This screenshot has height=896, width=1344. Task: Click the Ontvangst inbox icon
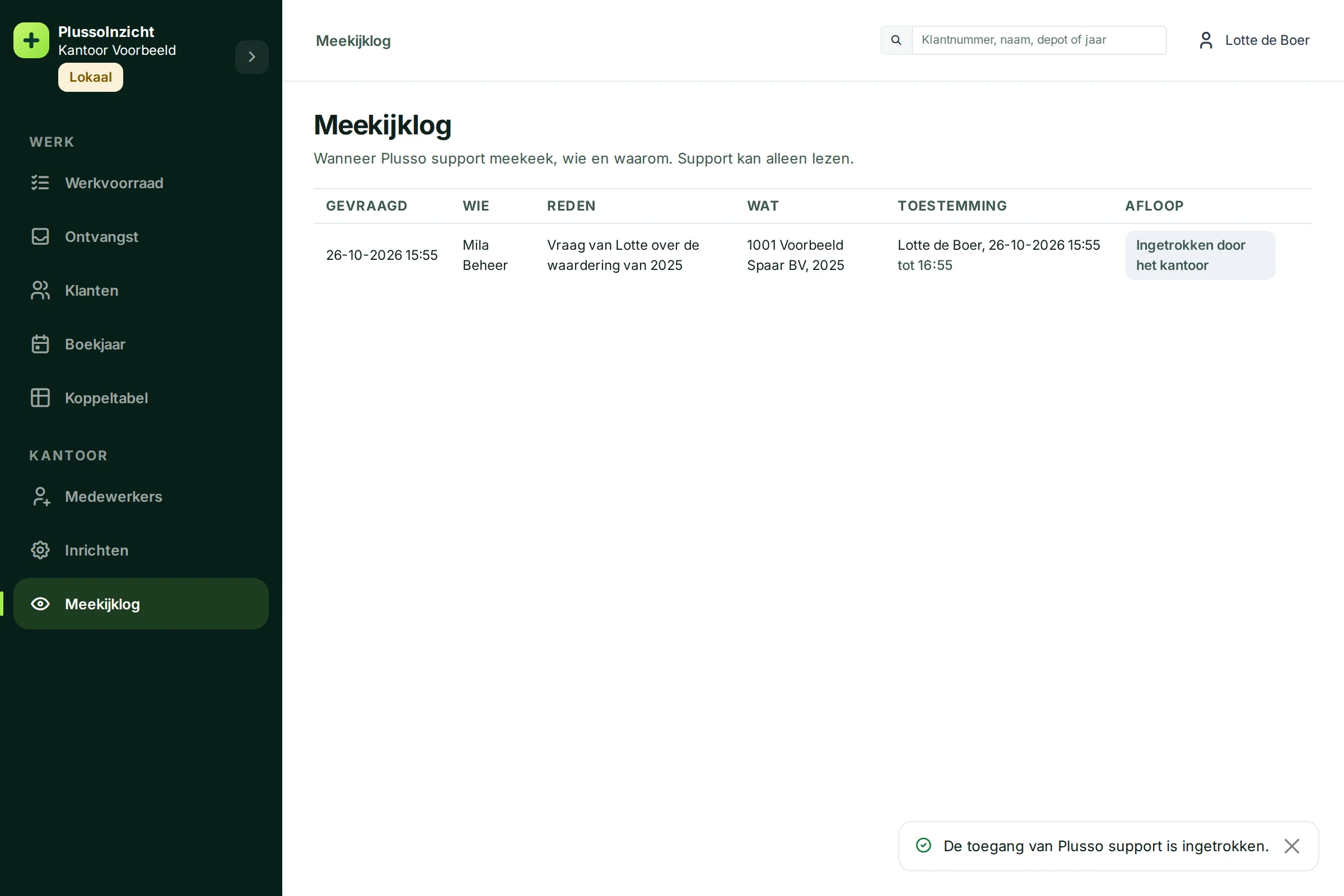[x=40, y=236]
